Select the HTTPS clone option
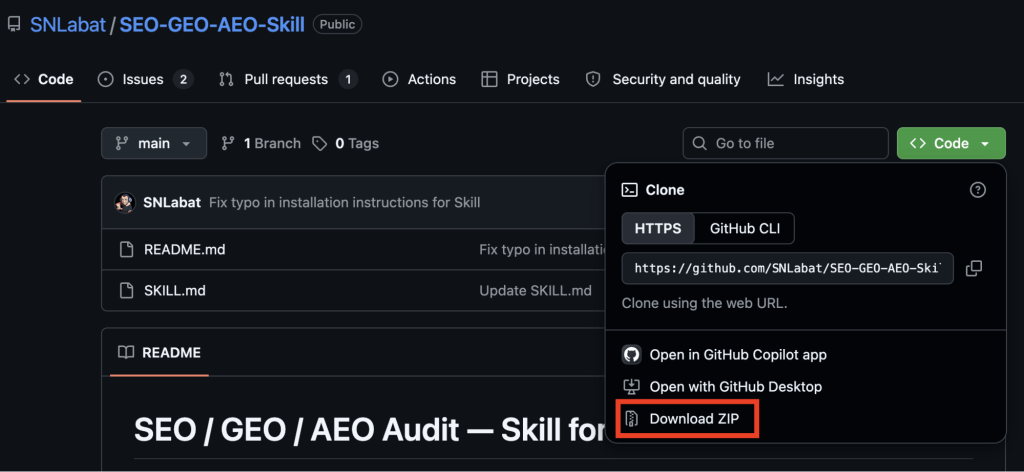The width and height of the screenshot is (1024, 472). pyautogui.click(x=658, y=228)
